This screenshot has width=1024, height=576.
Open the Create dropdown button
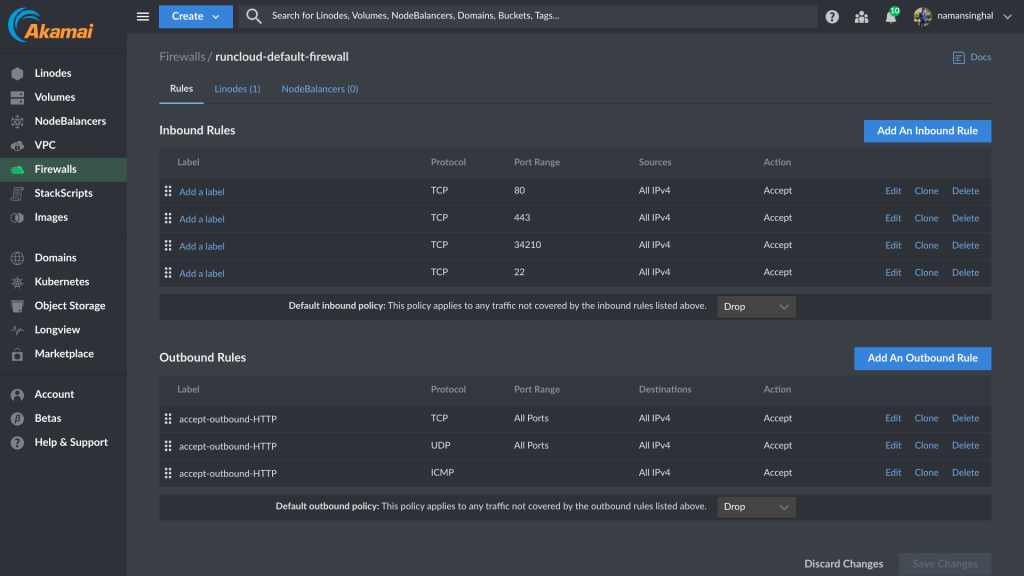(196, 16)
